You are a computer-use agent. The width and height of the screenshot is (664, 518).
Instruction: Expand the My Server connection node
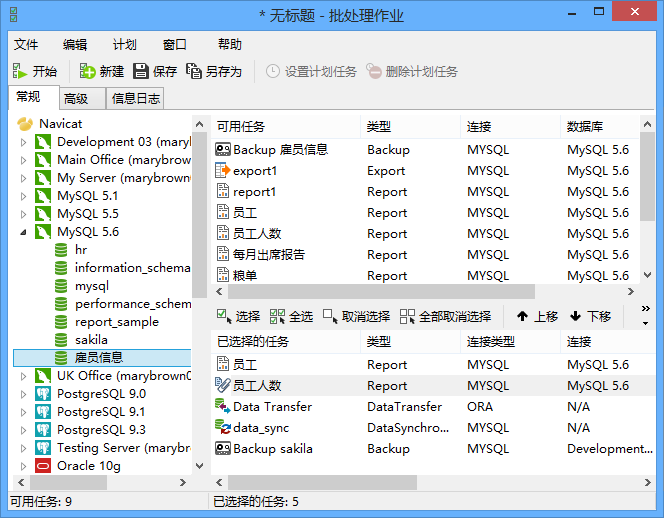point(24,178)
